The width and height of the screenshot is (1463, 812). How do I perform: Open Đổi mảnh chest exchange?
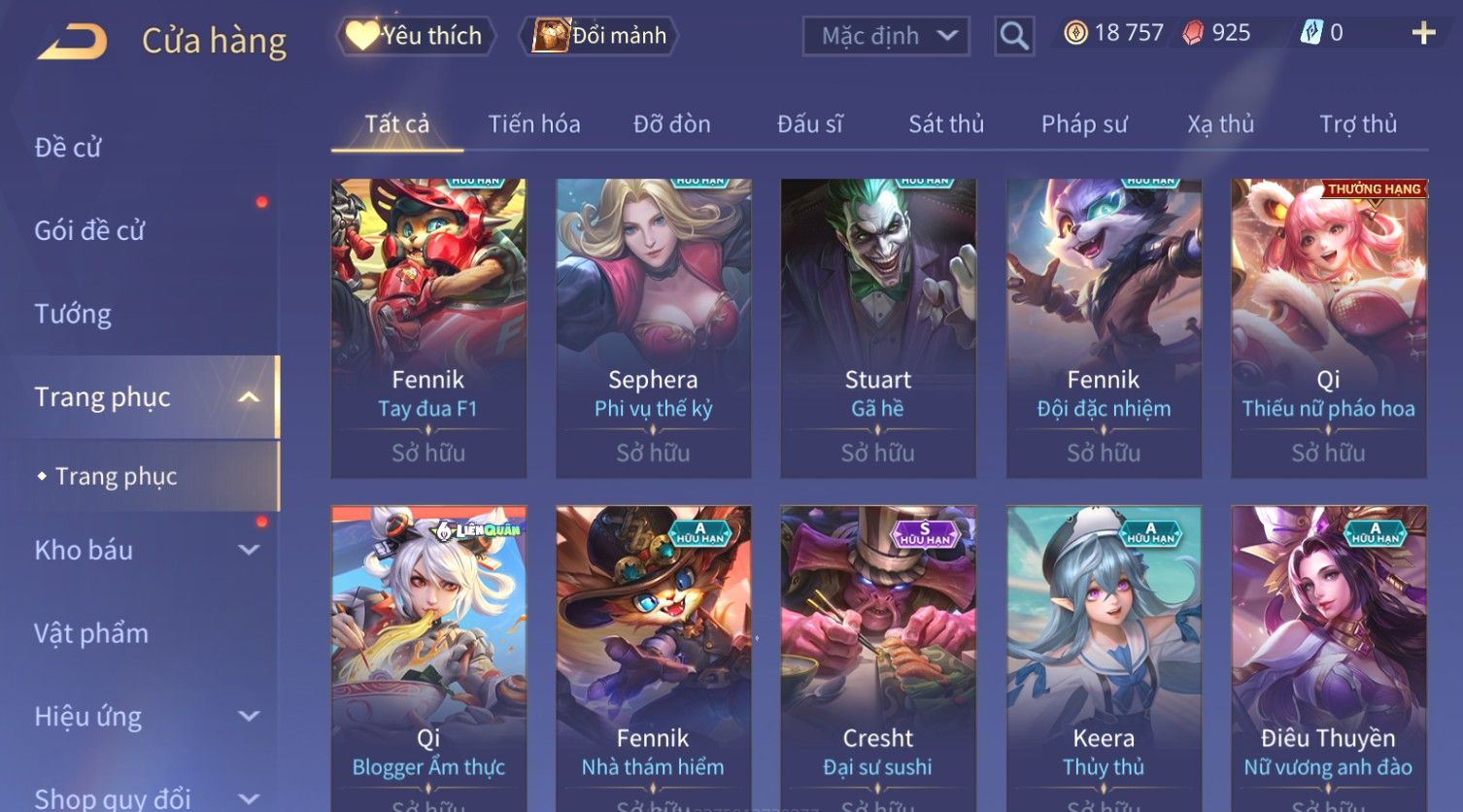tap(599, 36)
